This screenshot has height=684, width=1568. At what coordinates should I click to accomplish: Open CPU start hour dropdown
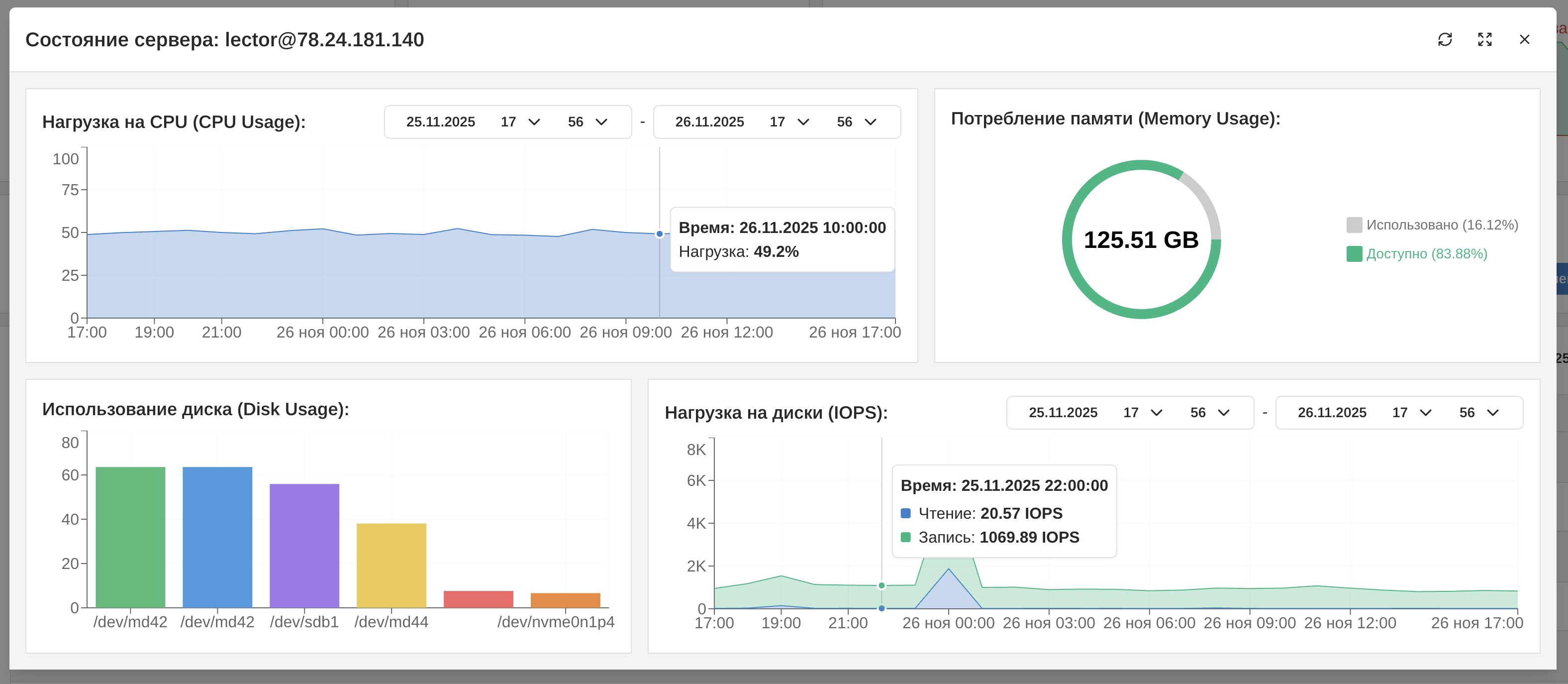pyautogui.click(x=520, y=122)
